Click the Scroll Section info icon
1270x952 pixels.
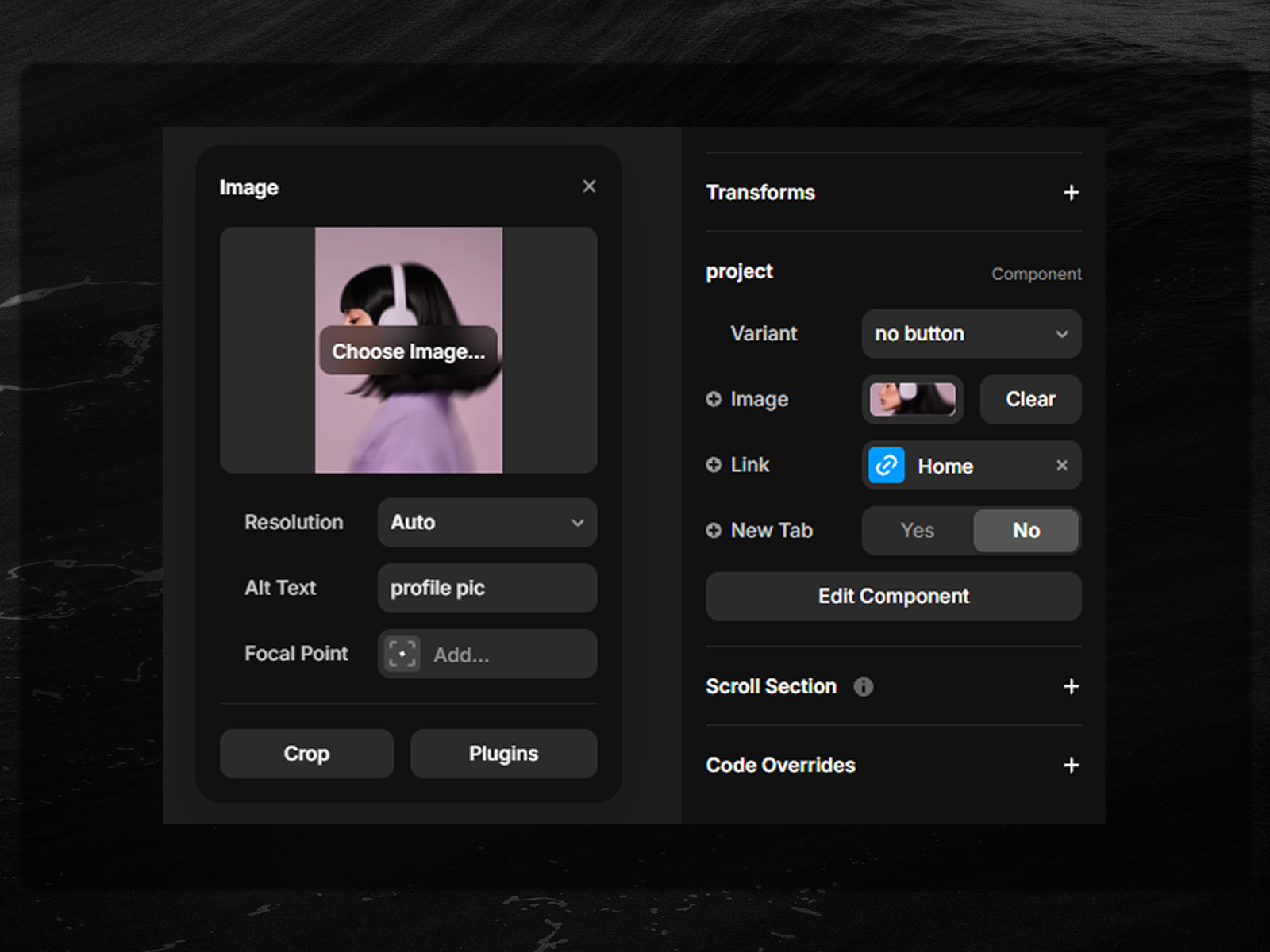tap(863, 687)
